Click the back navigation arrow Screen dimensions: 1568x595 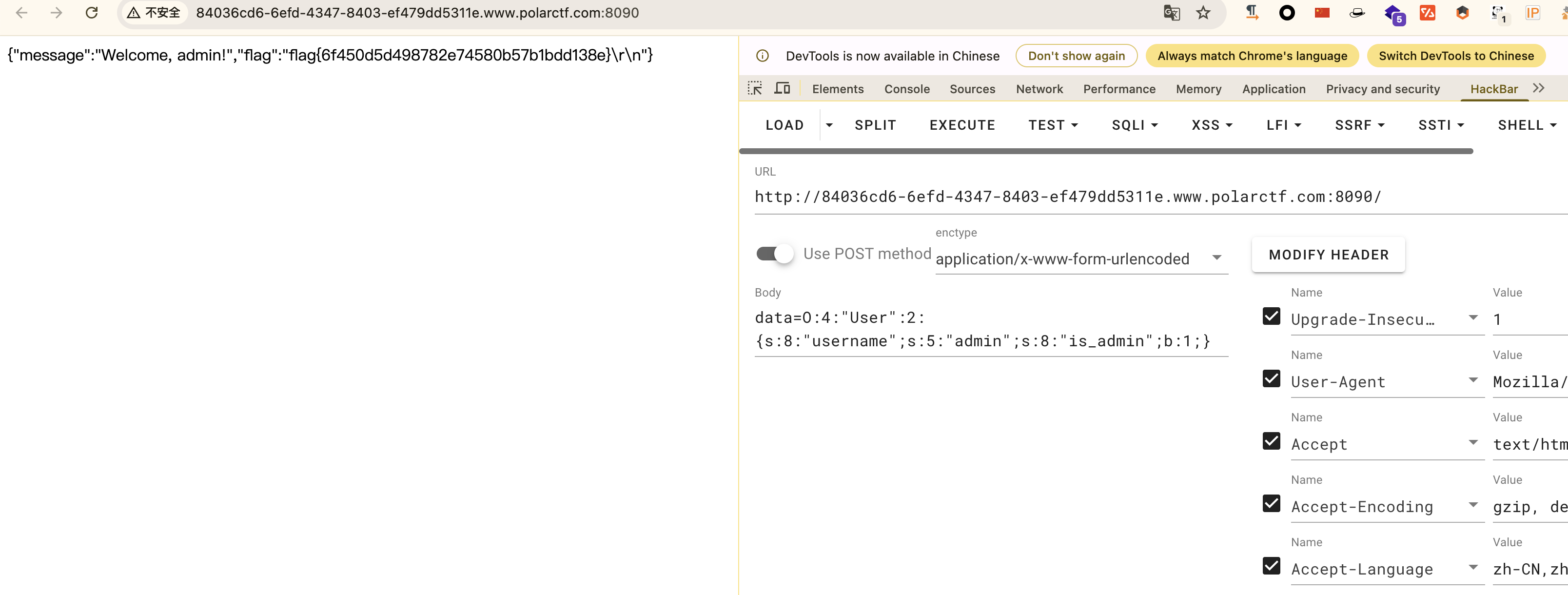coord(21,13)
